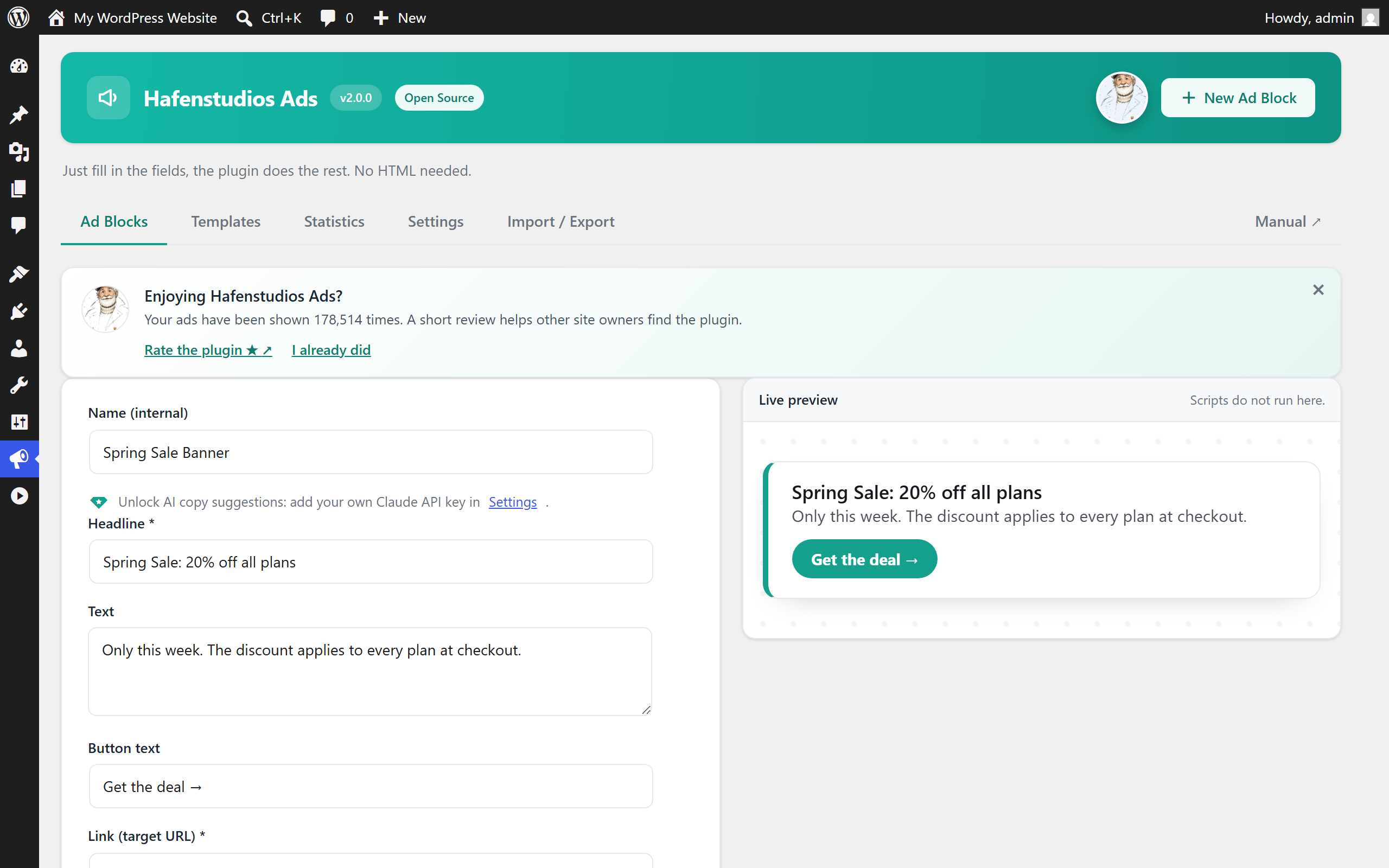Visit My WordPress Website home link
The image size is (1389, 868).
(x=133, y=18)
